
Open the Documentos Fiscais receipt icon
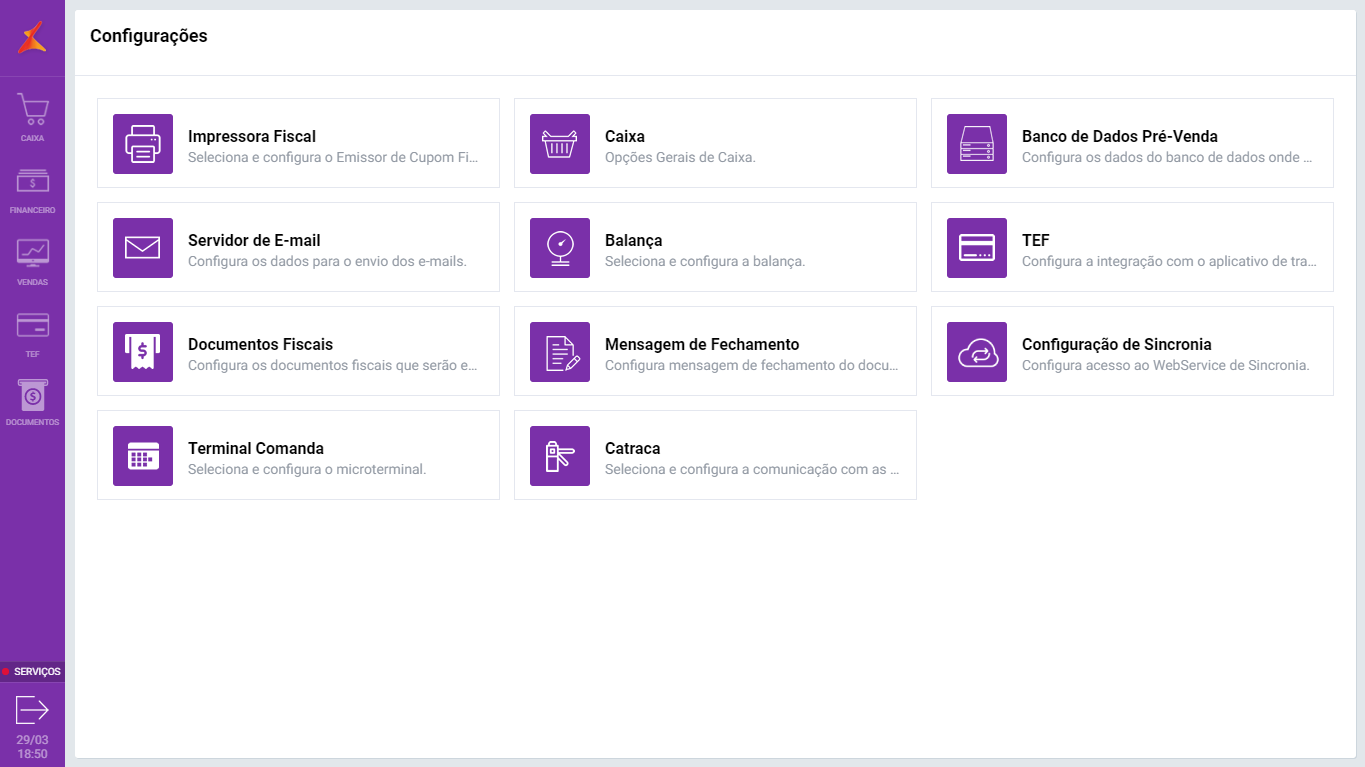pyautogui.click(x=143, y=352)
